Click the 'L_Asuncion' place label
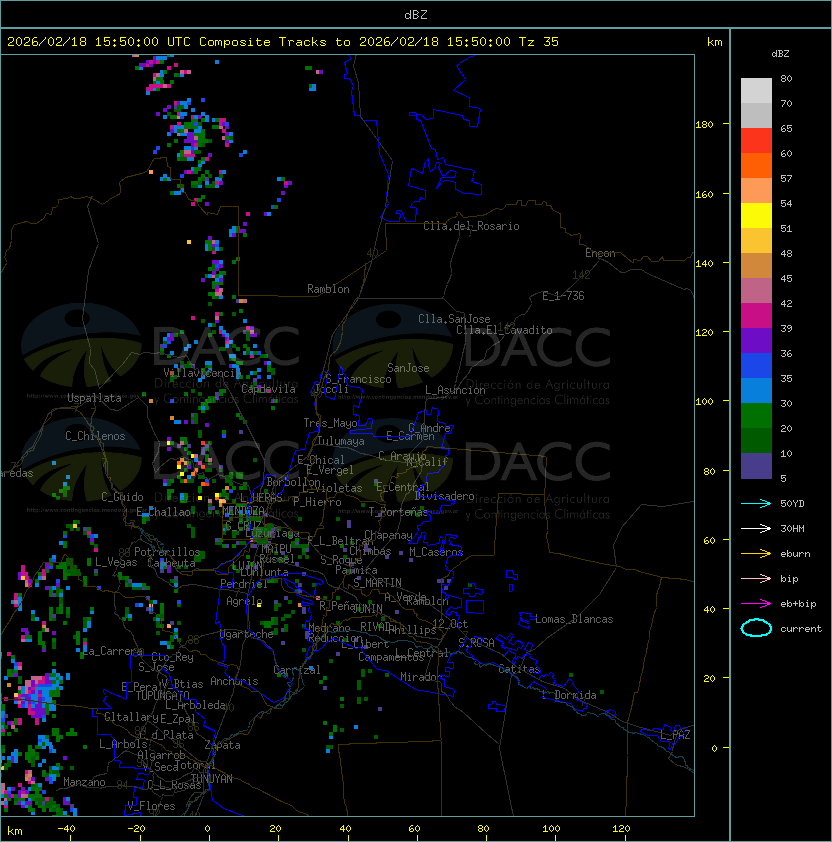Viewport: 832px width, 842px height. (x=455, y=390)
